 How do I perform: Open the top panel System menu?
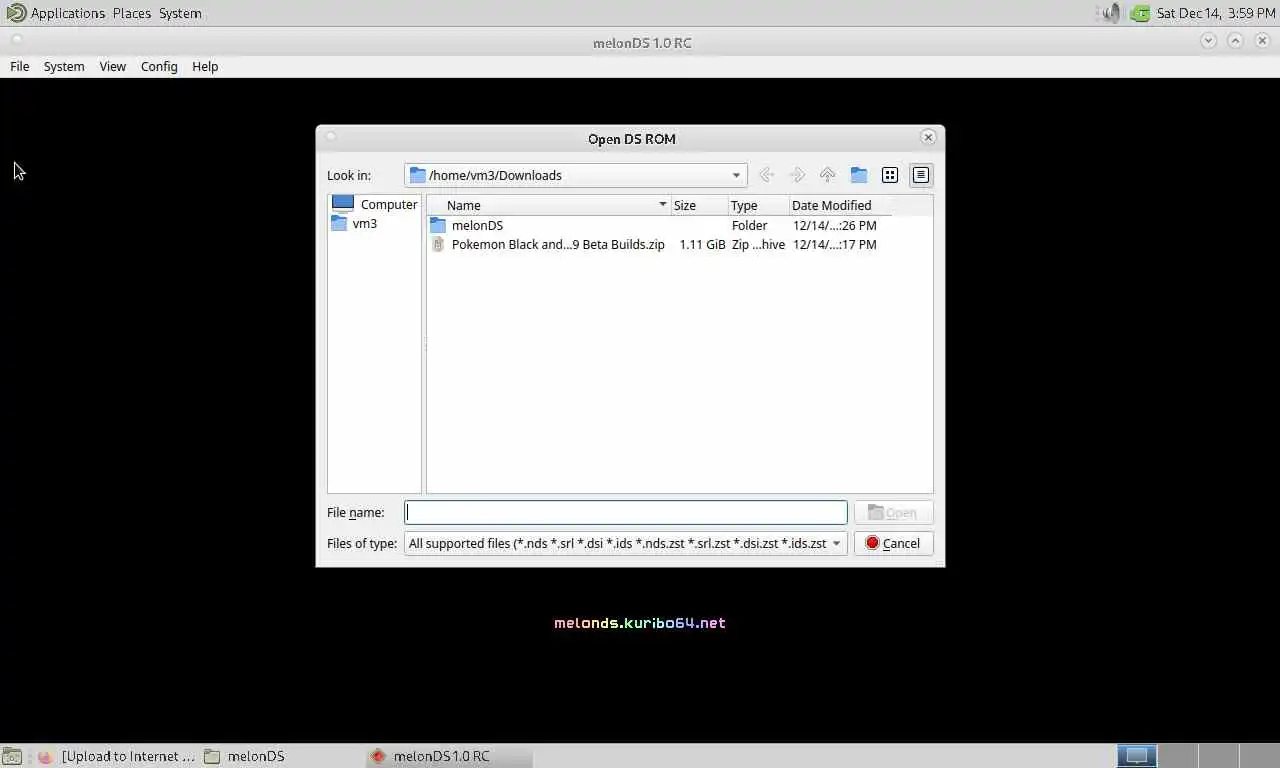[180, 13]
